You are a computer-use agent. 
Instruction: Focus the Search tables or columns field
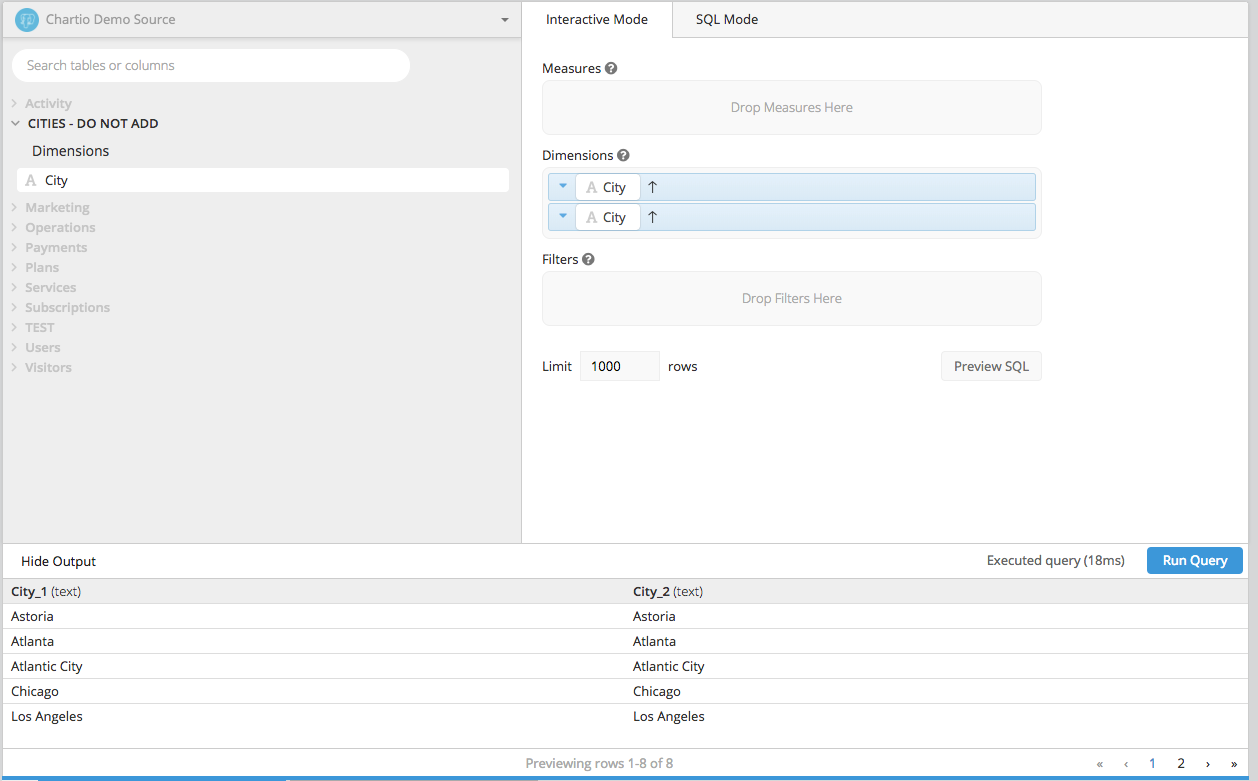tap(211, 66)
